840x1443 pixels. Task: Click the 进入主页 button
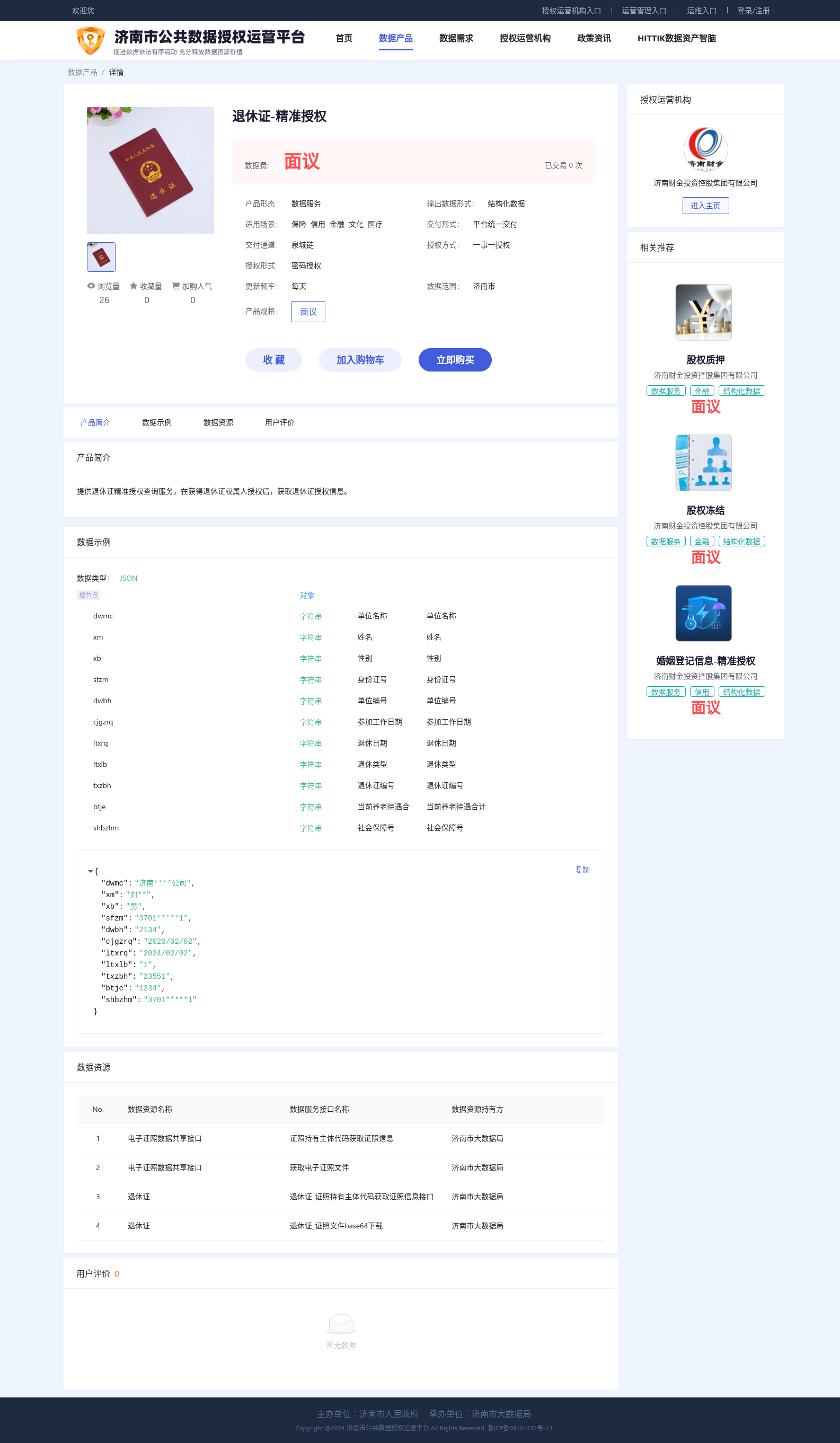coord(705,206)
